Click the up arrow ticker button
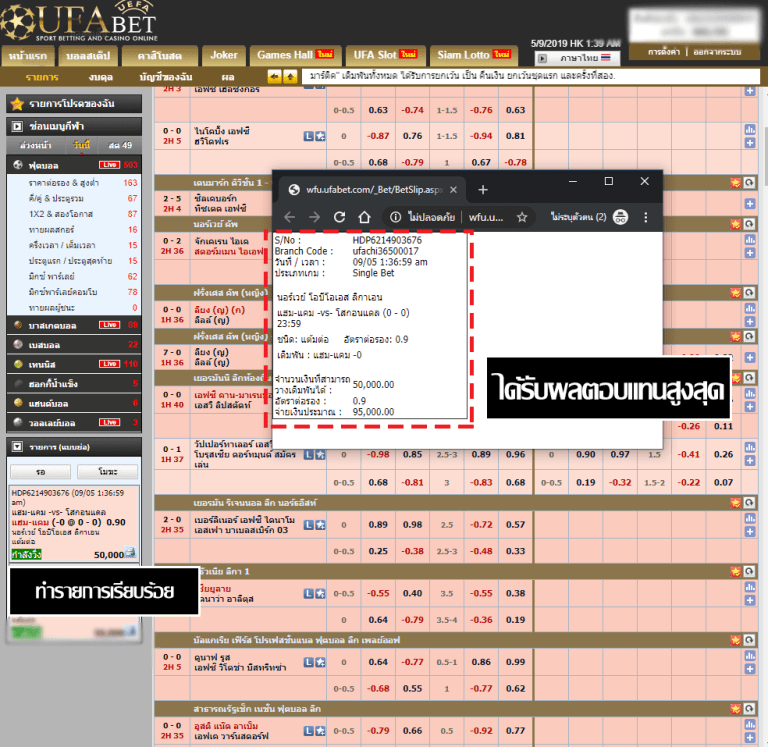768x747 pixels. click(x=290, y=76)
